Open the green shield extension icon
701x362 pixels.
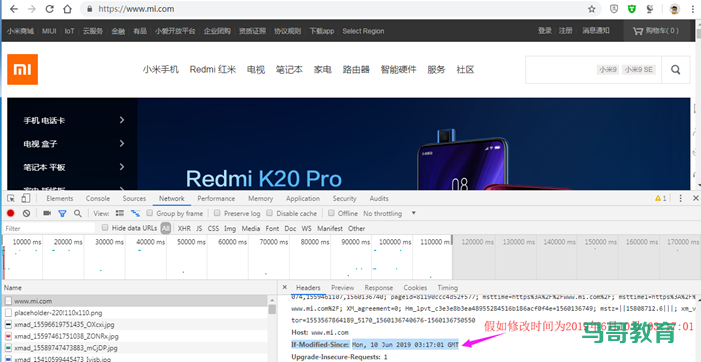632,9
